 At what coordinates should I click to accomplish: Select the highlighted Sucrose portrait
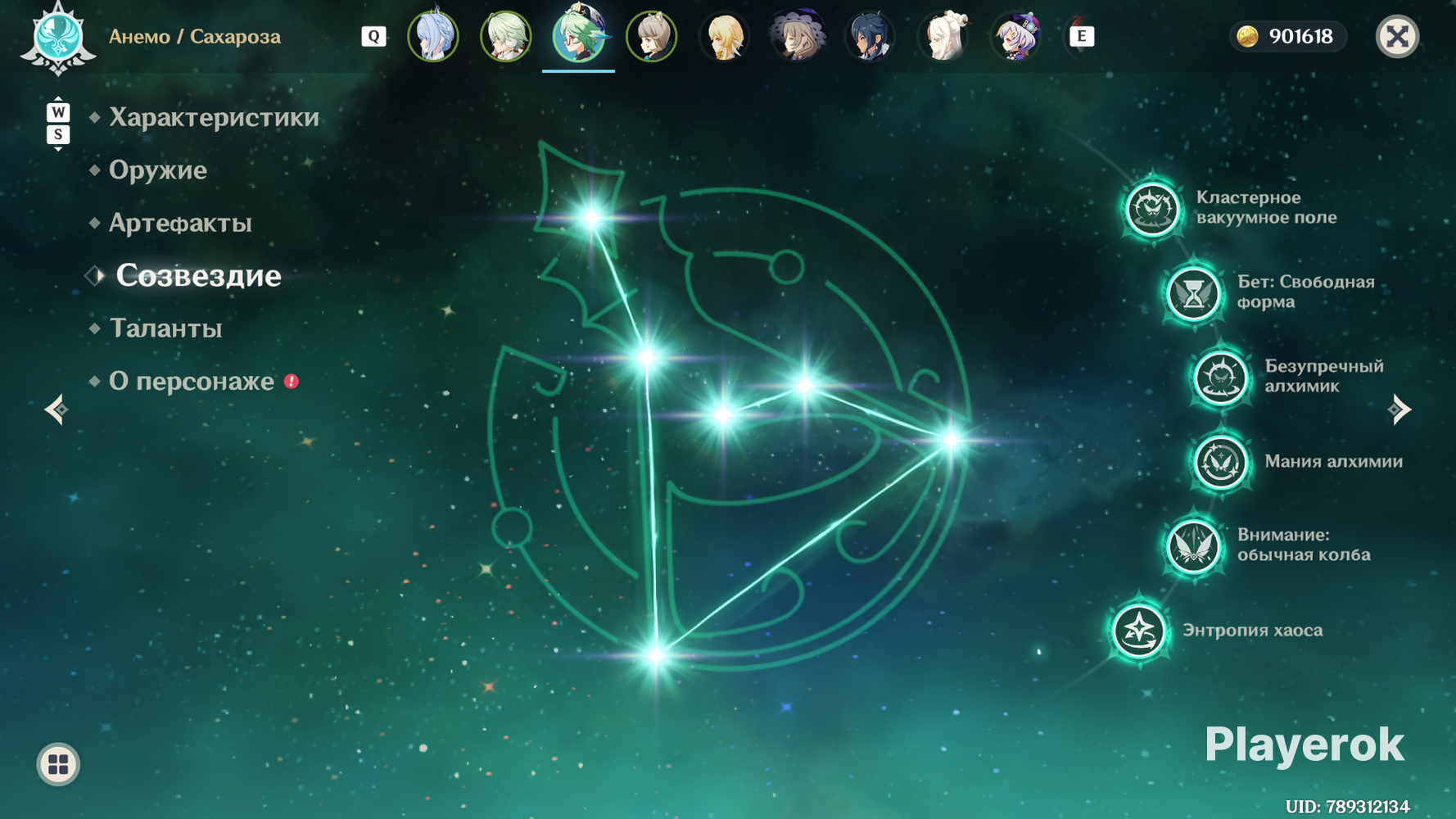pyautogui.click(x=578, y=34)
